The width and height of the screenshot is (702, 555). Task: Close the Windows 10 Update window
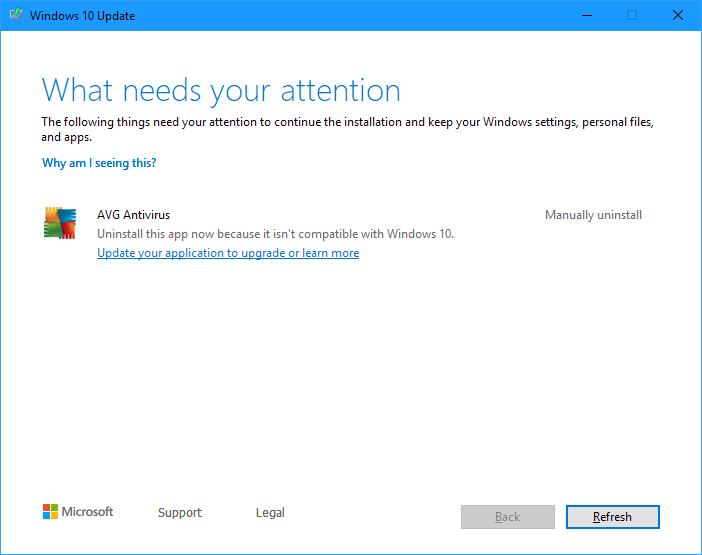click(x=678, y=15)
